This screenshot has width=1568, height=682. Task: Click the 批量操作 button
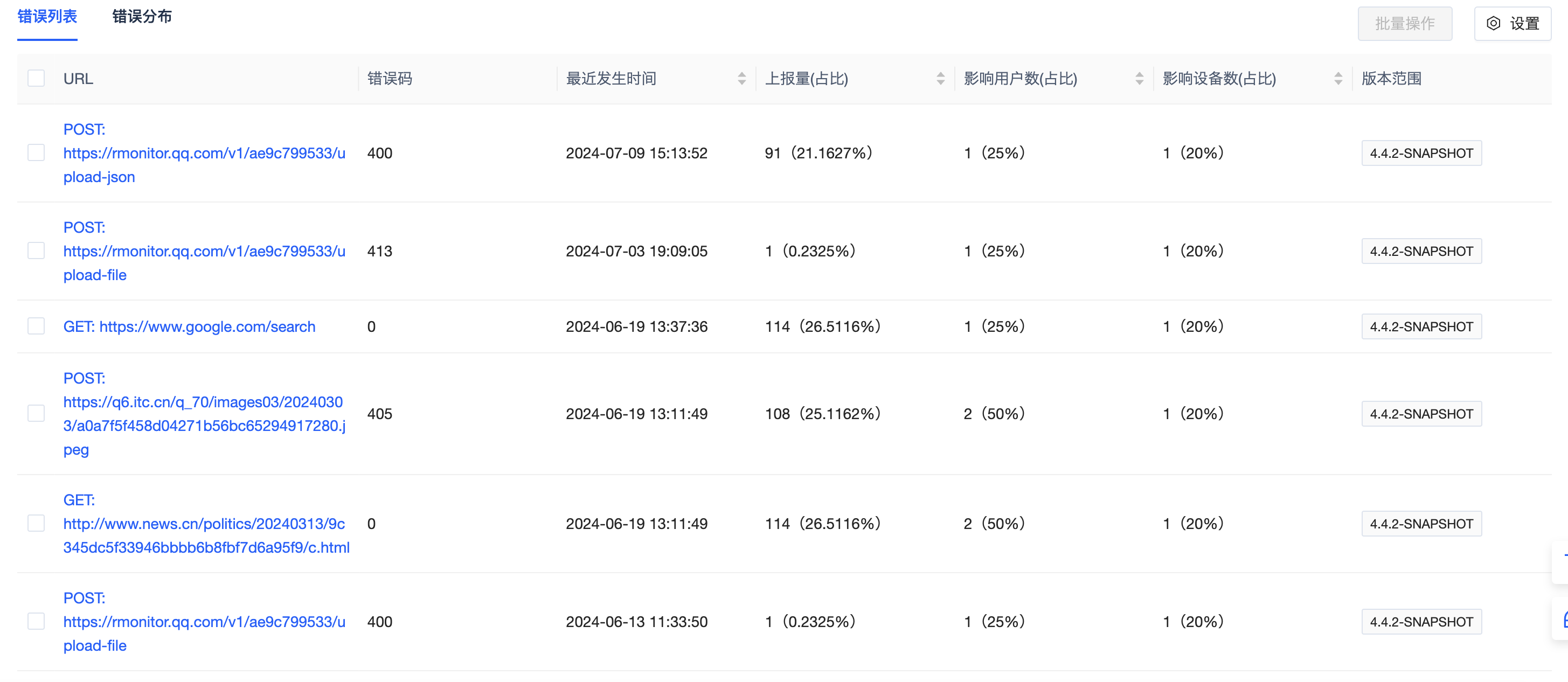[x=1404, y=24]
